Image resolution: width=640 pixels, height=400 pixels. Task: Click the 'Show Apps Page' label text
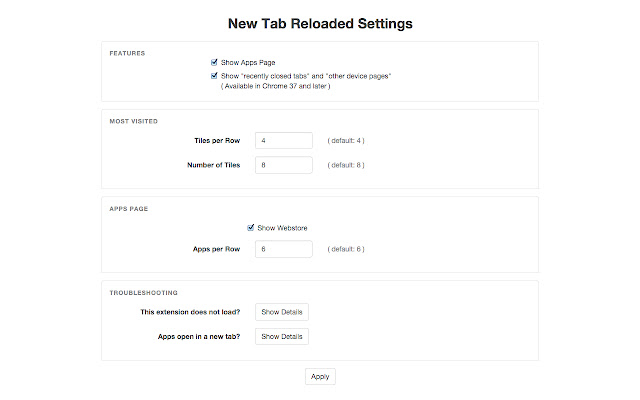(x=247, y=63)
